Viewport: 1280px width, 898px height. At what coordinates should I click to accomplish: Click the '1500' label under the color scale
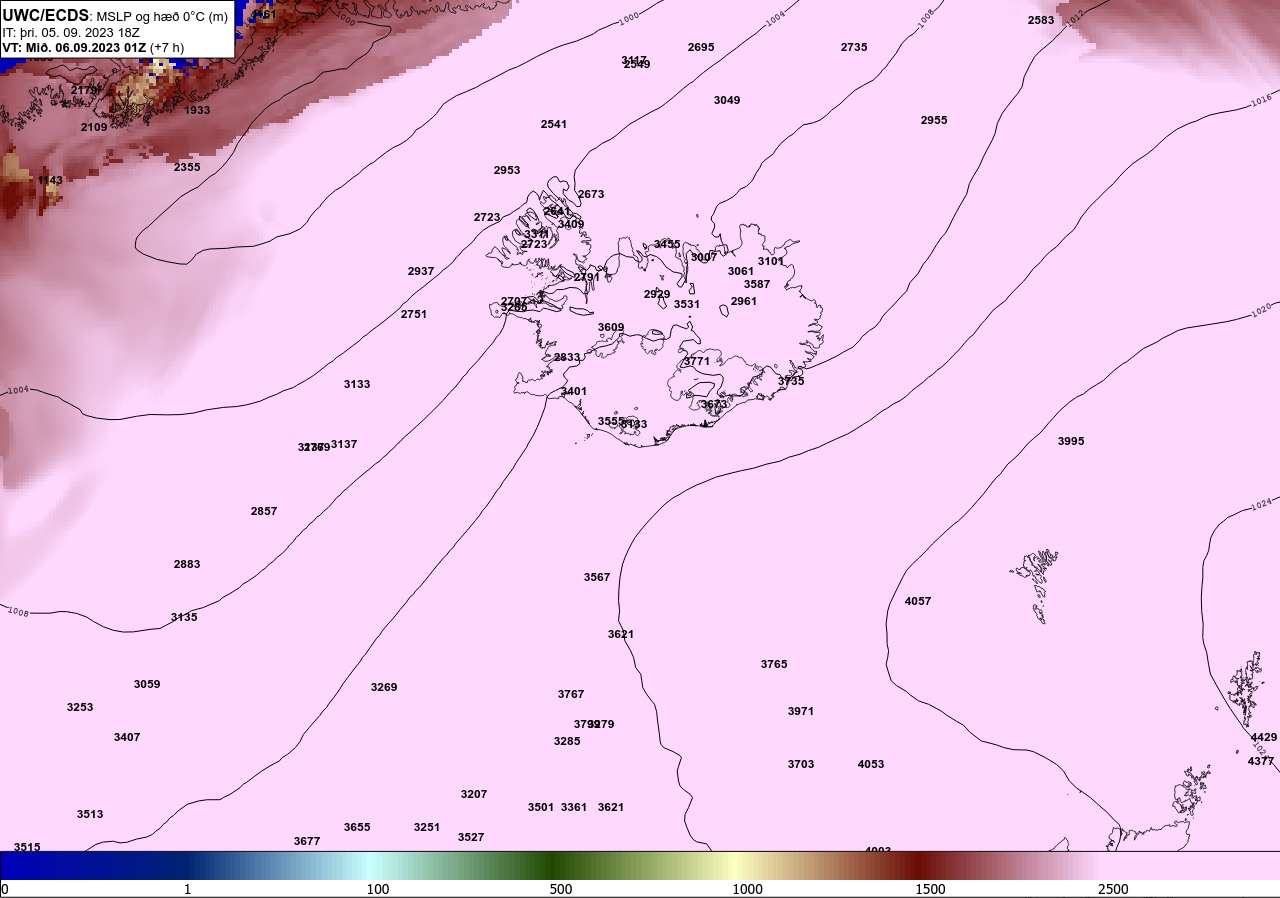coord(930,889)
